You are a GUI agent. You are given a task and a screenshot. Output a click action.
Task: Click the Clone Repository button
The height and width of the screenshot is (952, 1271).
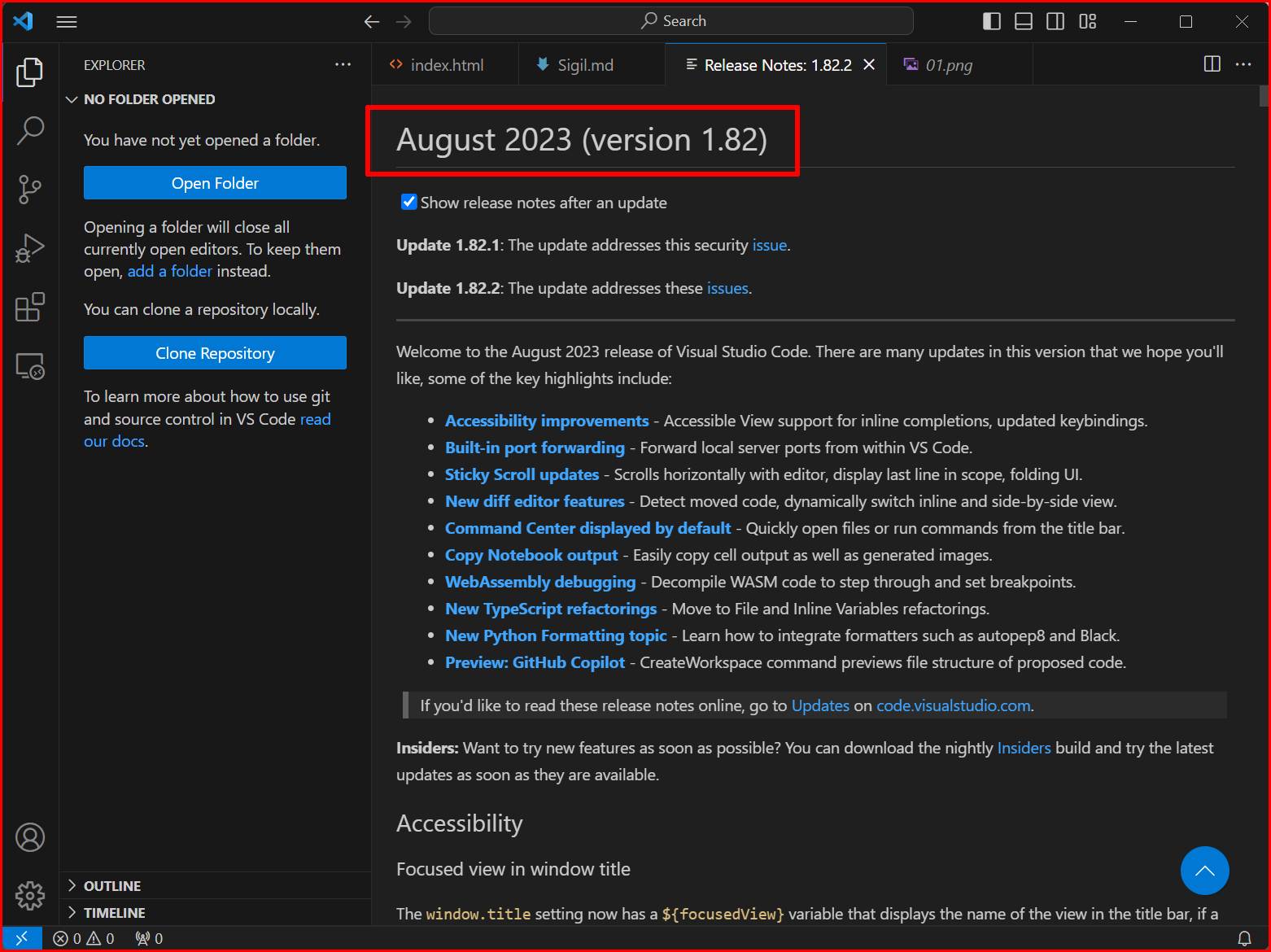click(x=215, y=353)
